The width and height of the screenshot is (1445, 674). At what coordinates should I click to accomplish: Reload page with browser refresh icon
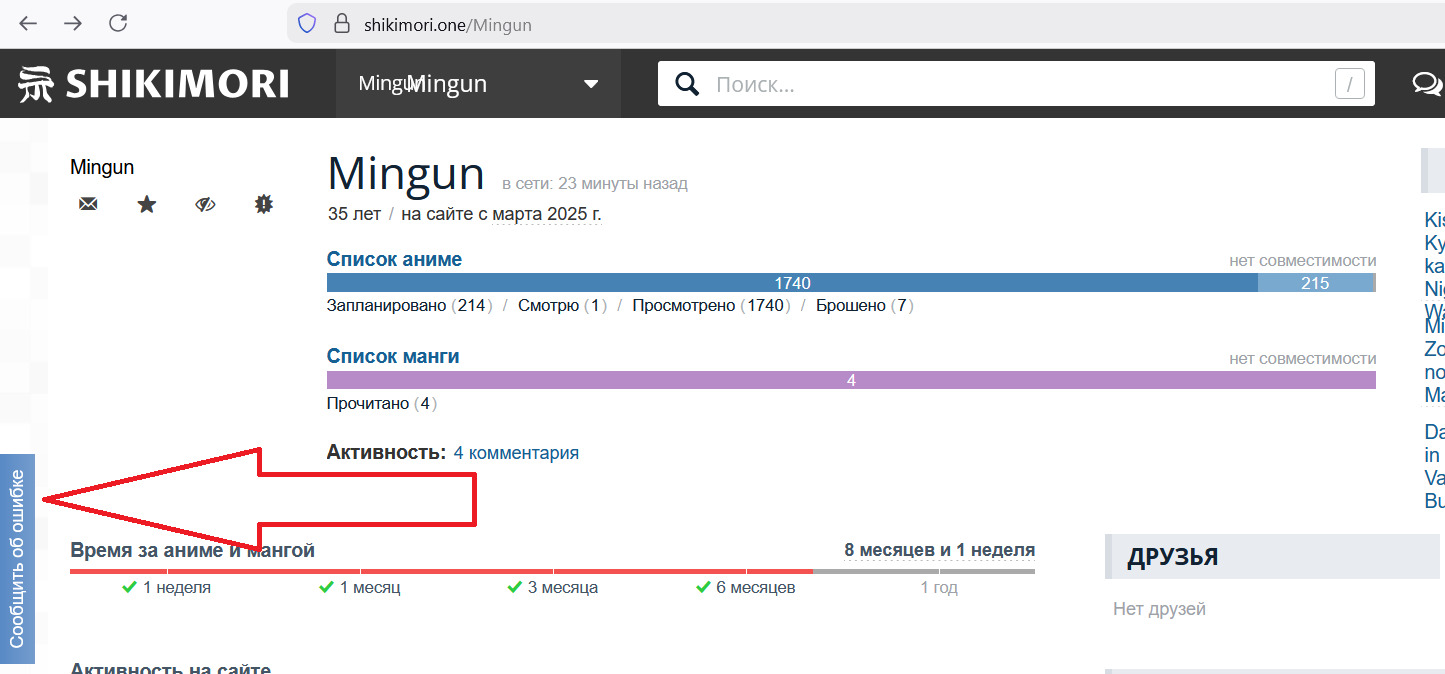pyautogui.click(x=118, y=24)
